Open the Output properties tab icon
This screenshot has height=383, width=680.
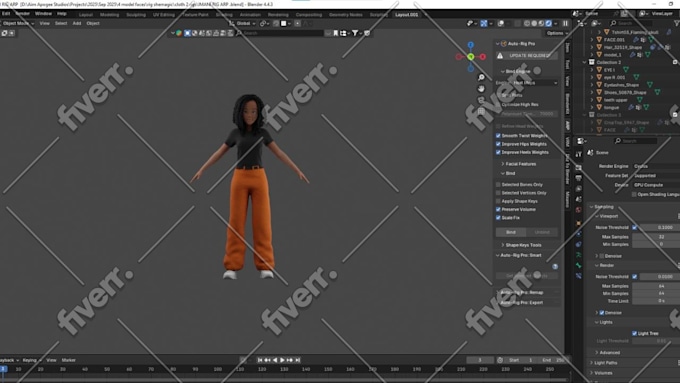(579, 178)
